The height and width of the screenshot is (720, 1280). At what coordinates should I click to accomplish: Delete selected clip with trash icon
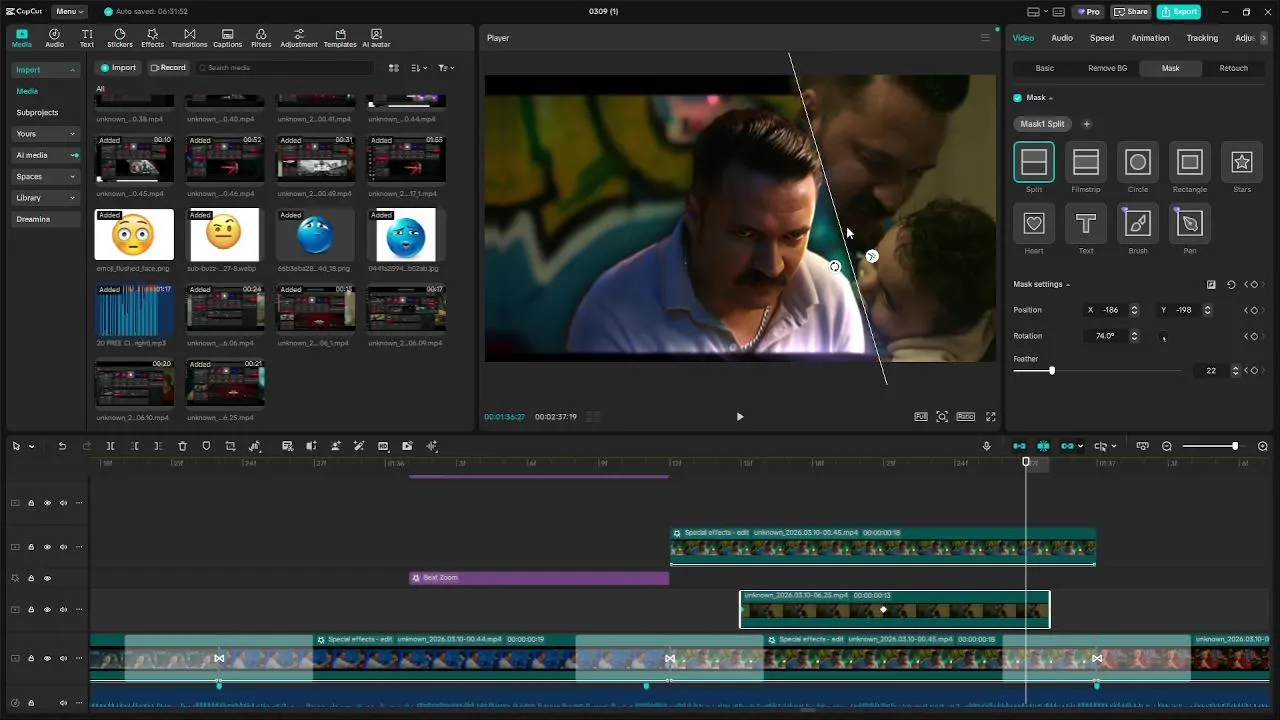coord(182,446)
